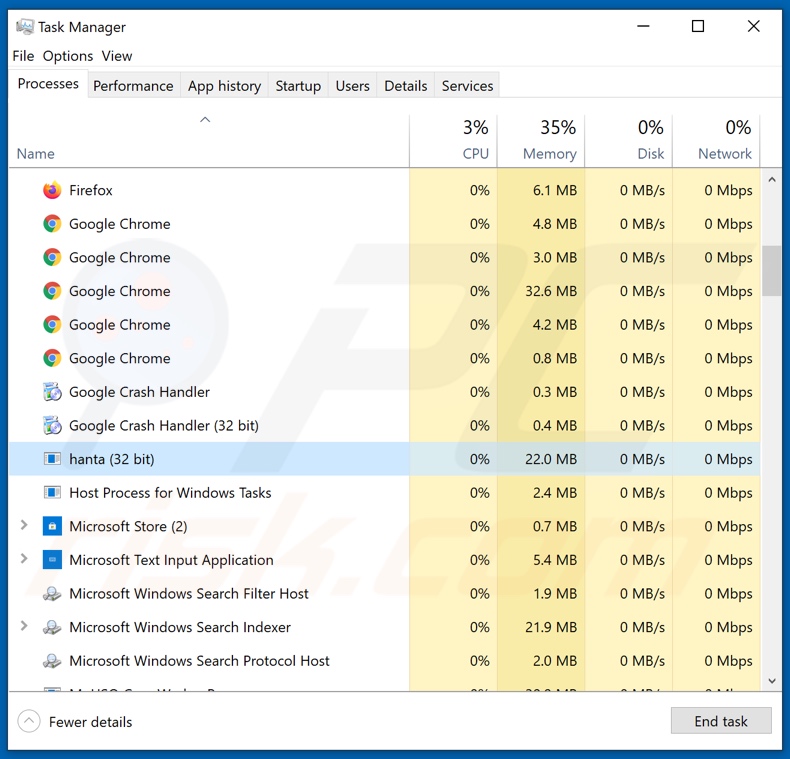790x759 pixels.
Task: Click the Windows Search Protocol Host icon
Action: pyautogui.click(x=52, y=661)
